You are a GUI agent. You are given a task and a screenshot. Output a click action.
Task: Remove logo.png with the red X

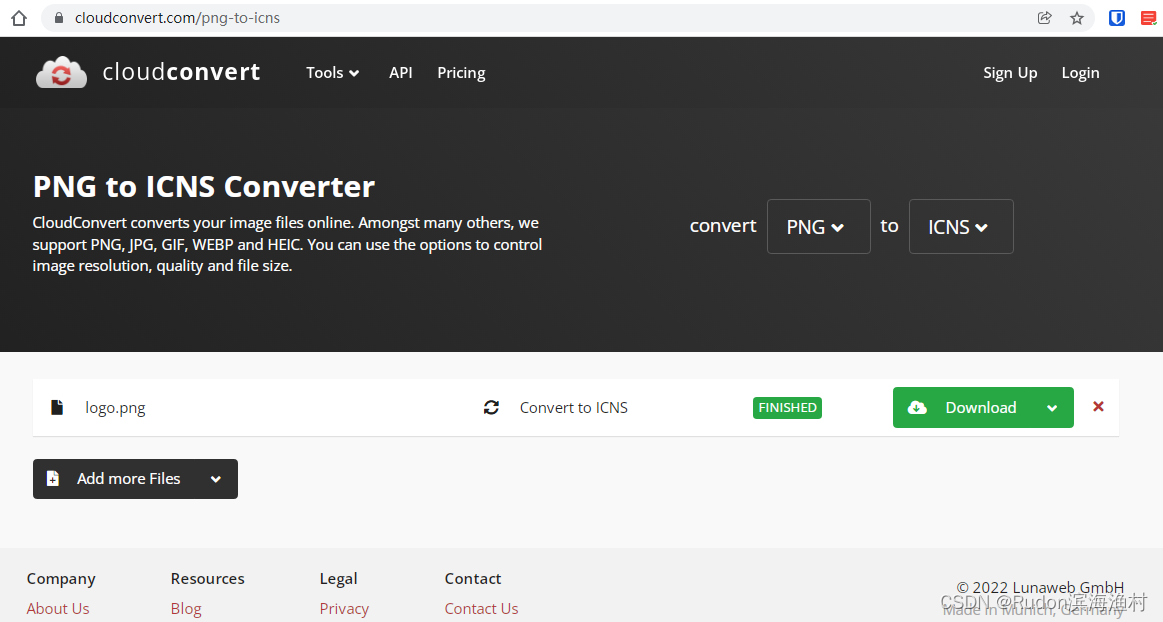click(1098, 406)
